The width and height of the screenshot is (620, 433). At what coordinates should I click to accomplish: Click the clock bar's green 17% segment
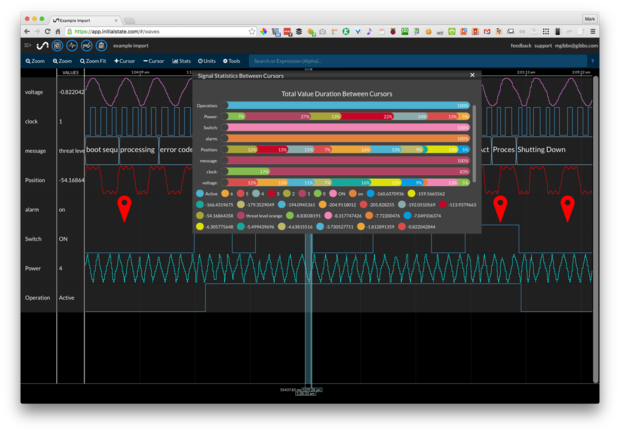pyautogui.click(x=247, y=172)
